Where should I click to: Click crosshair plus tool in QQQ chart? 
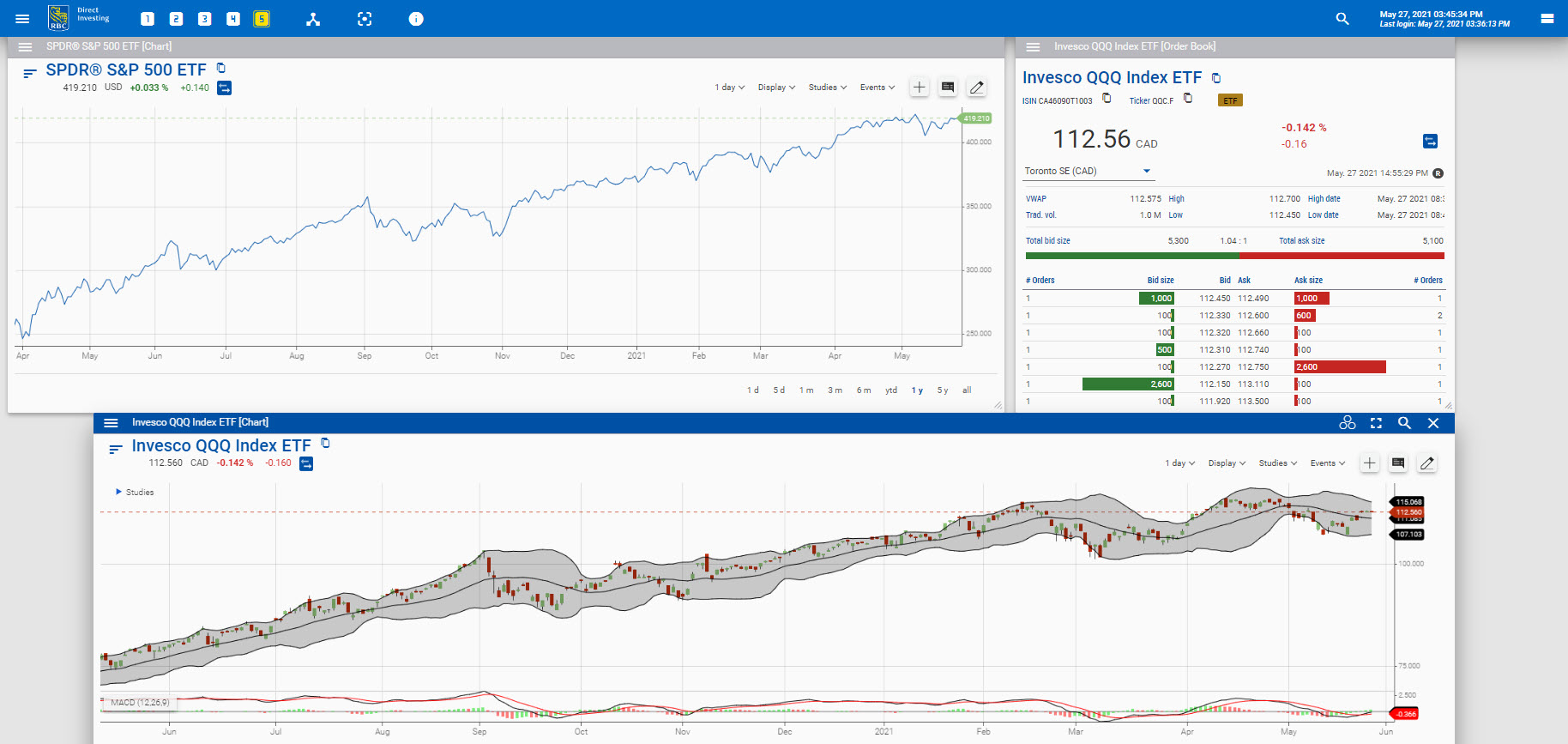[x=1370, y=463]
